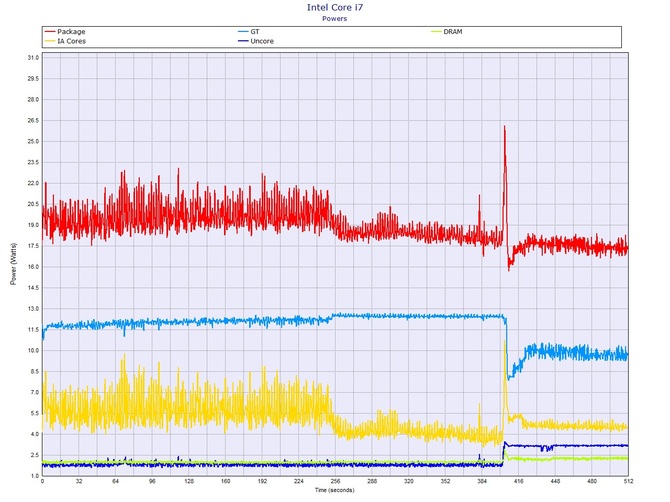Image resolution: width=670 pixels, height=502 pixels.
Task: Click the 11.5 y-axis tick value
Action: coord(33,330)
